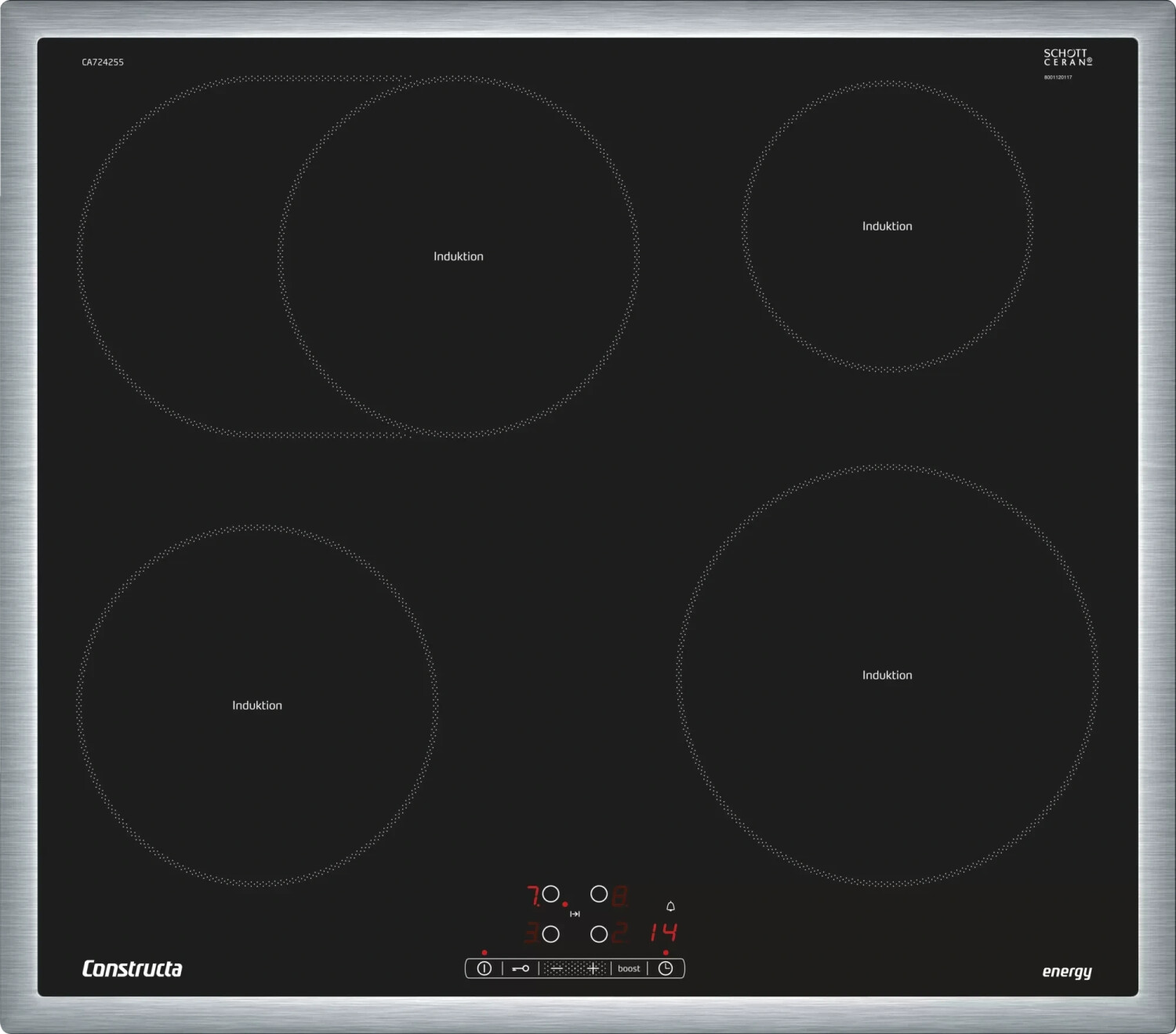Select the top-left cooking zone circle
The image size is (1176, 1034).
coord(551,894)
